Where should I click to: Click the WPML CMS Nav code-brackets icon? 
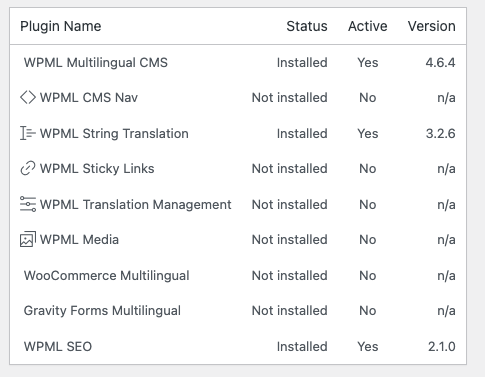[28, 98]
